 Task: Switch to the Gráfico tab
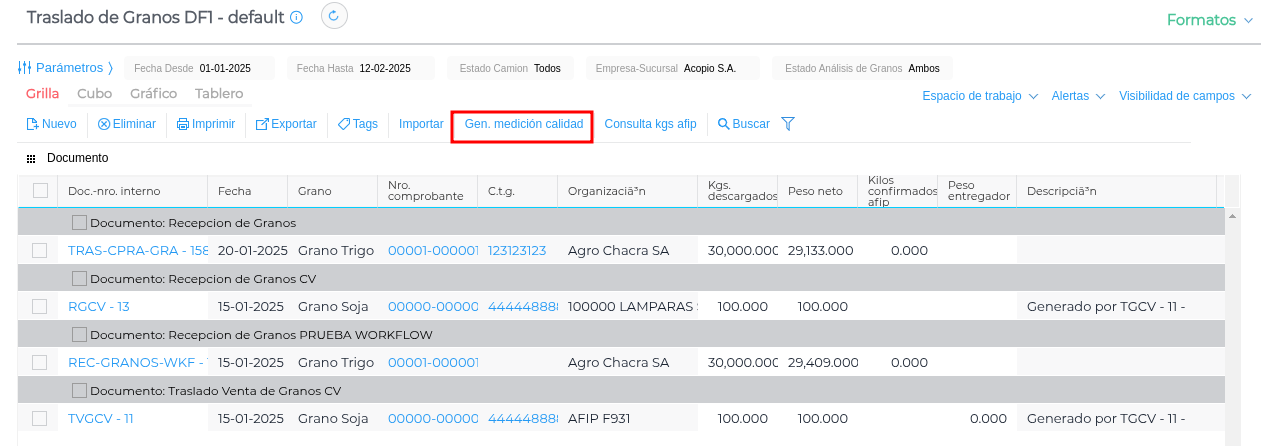tap(153, 93)
